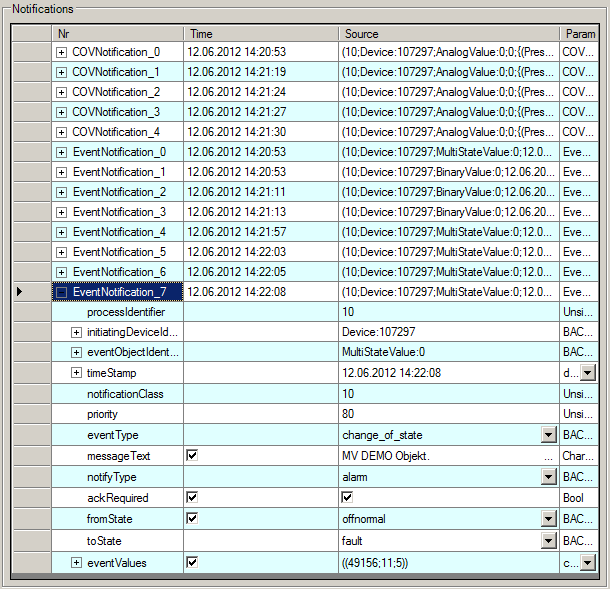Expand the EventNotification_4 row
The width and height of the screenshot is (610, 589).
pos(61,232)
